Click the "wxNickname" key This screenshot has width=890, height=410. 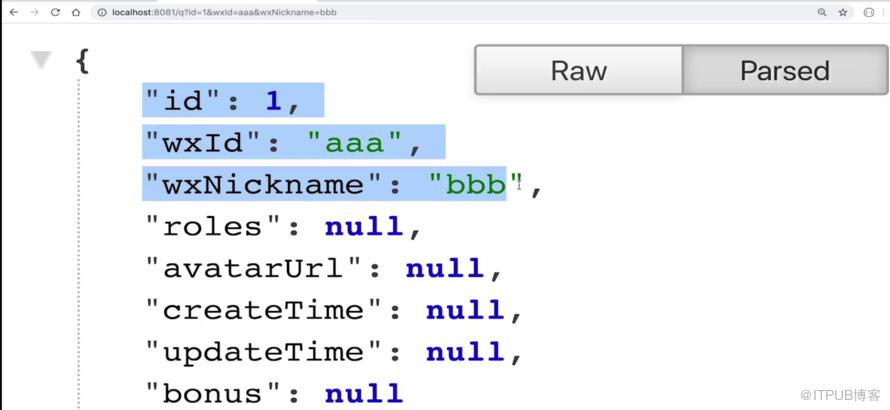tap(263, 185)
